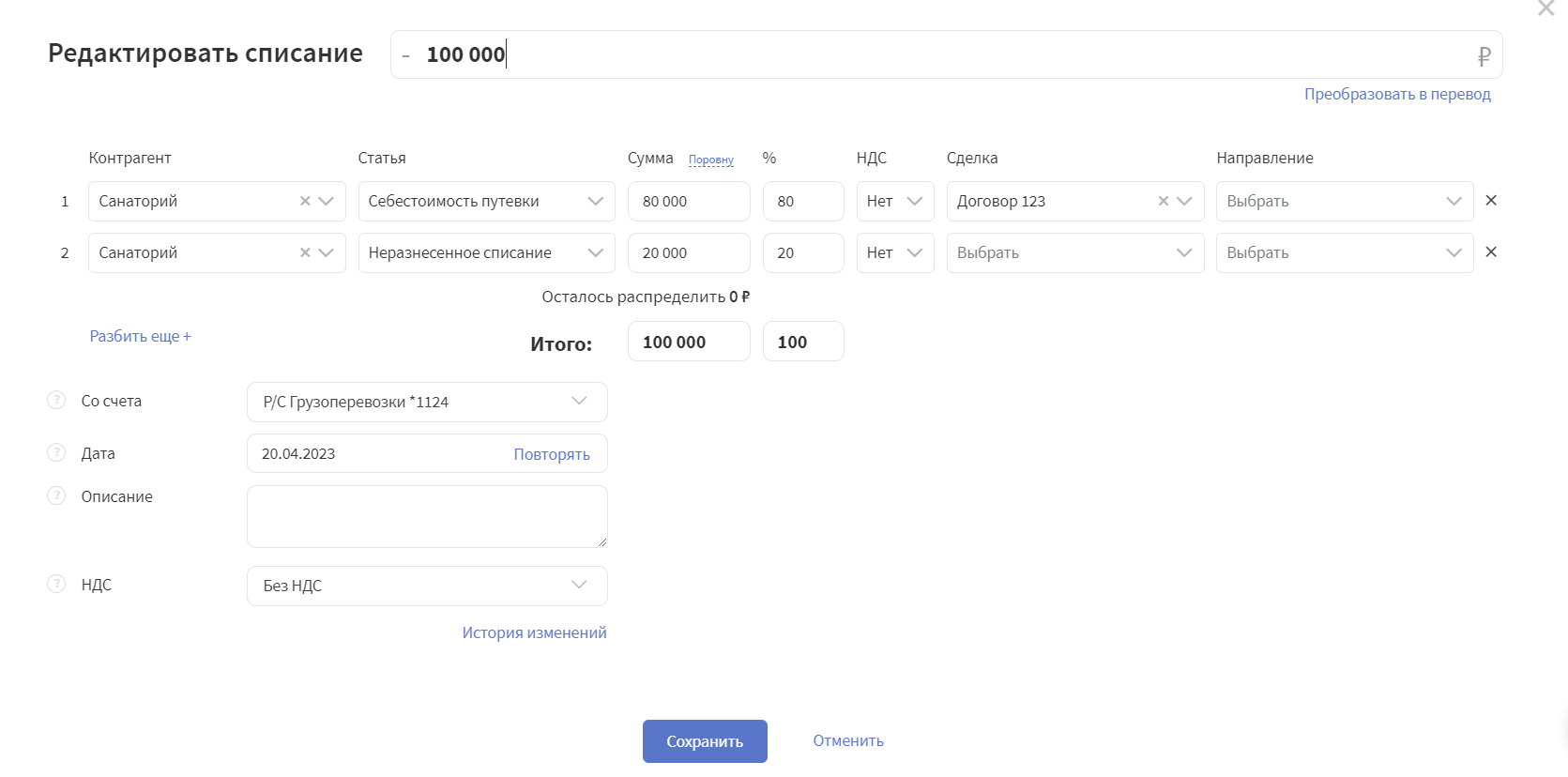The image size is (1568, 777).
Task: Click the ruble currency icon
Action: [x=1484, y=56]
